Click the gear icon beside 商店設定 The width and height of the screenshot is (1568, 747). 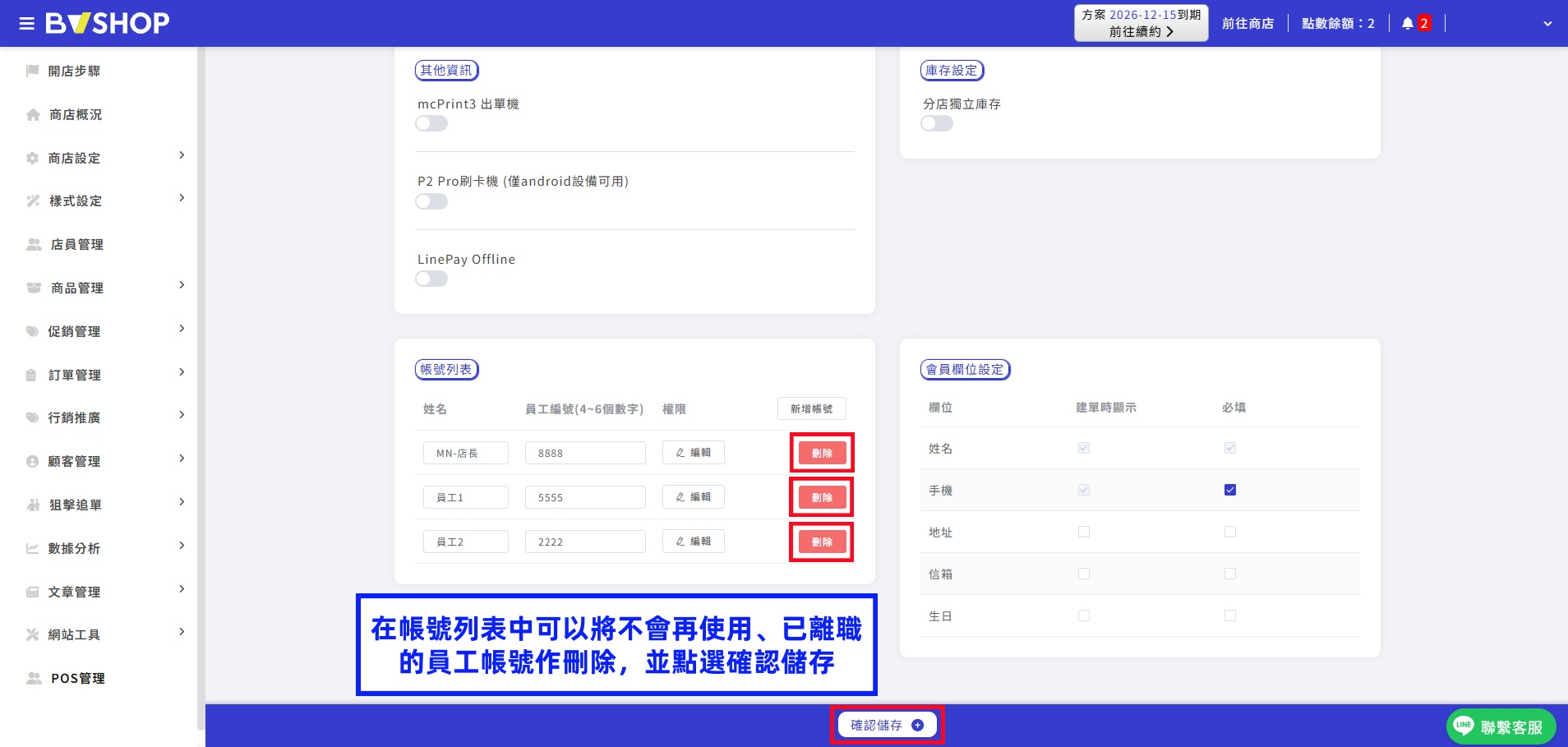33,158
